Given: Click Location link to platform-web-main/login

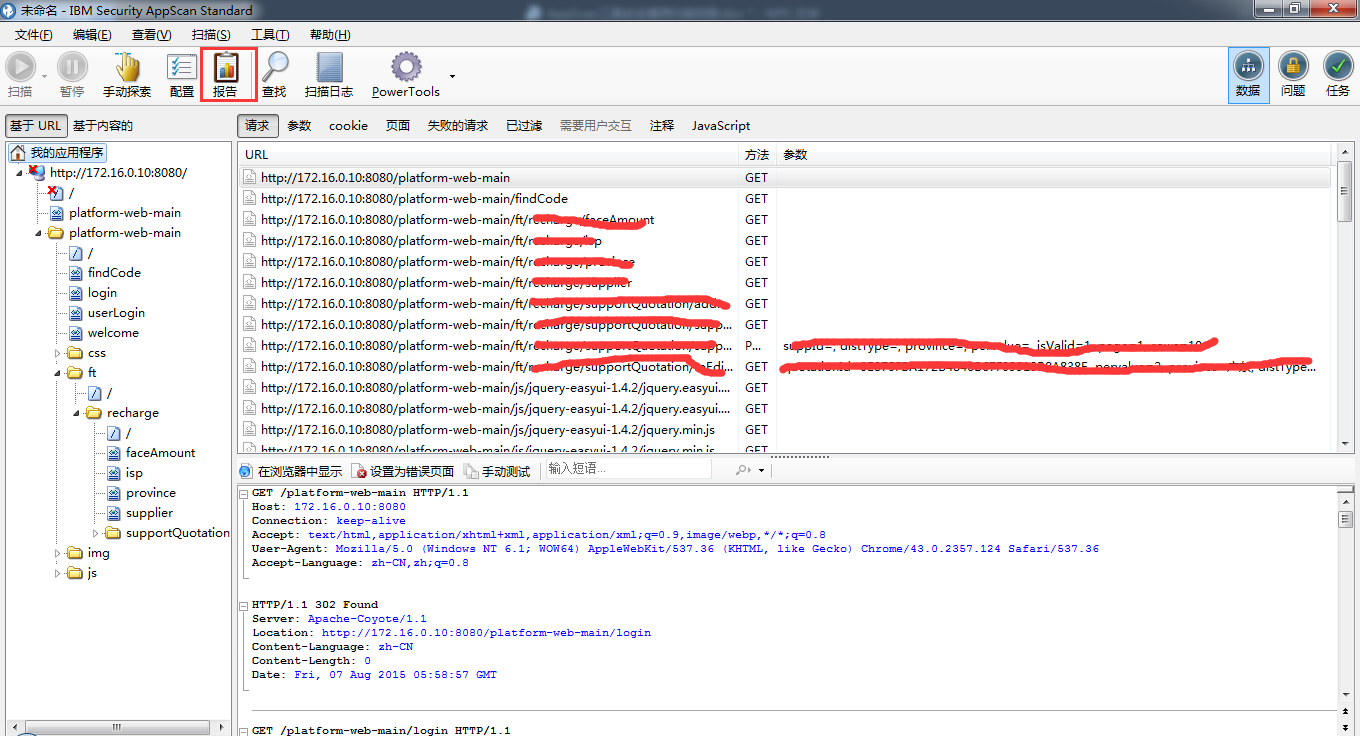Looking at the screenshot, I should (x=486, y=633).
